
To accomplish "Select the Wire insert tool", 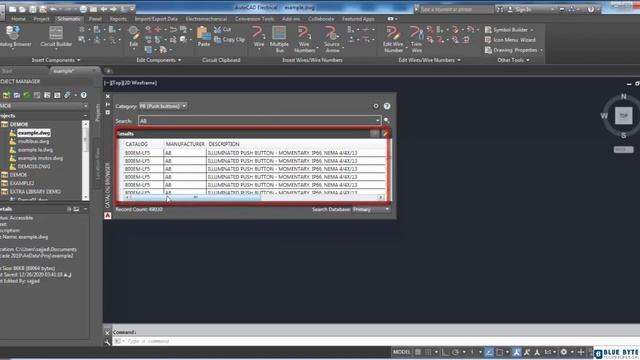I will [259, 37].
